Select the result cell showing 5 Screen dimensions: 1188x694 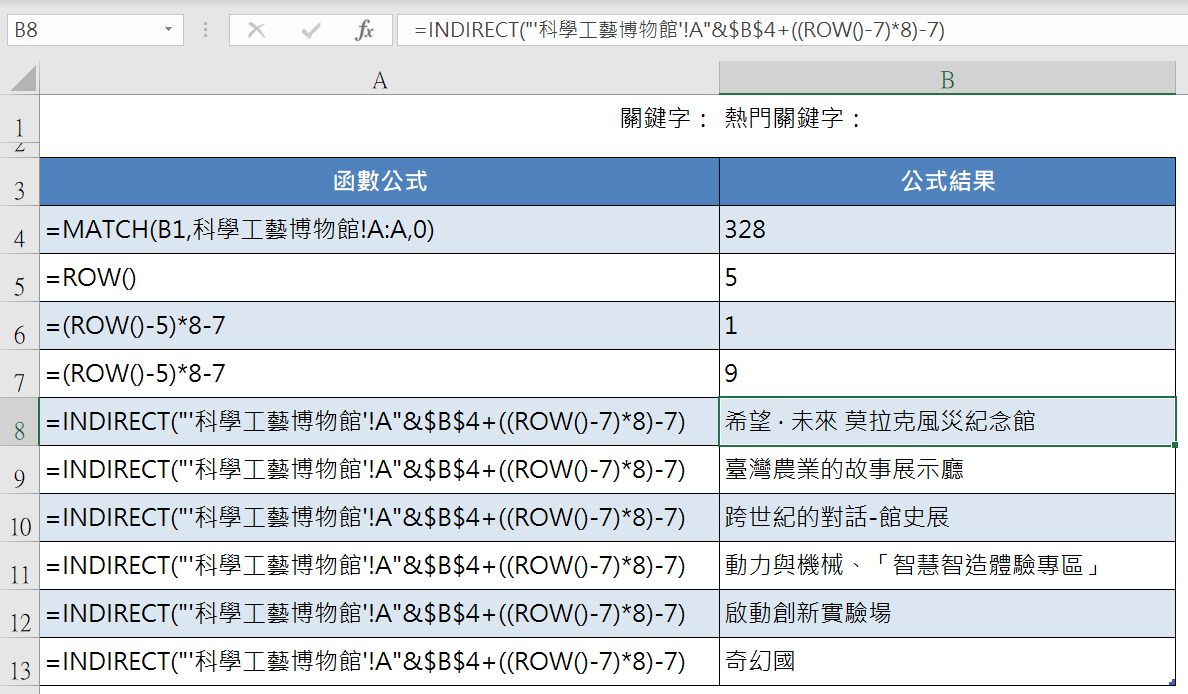click(947, 278)
